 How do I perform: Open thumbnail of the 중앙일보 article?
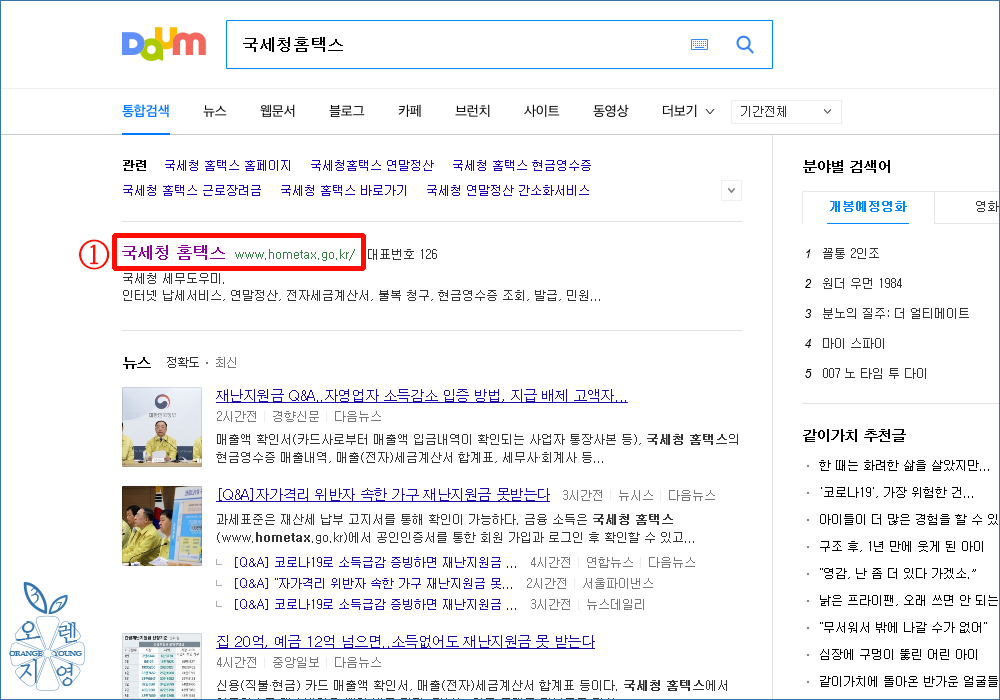(x=162, y=666)
